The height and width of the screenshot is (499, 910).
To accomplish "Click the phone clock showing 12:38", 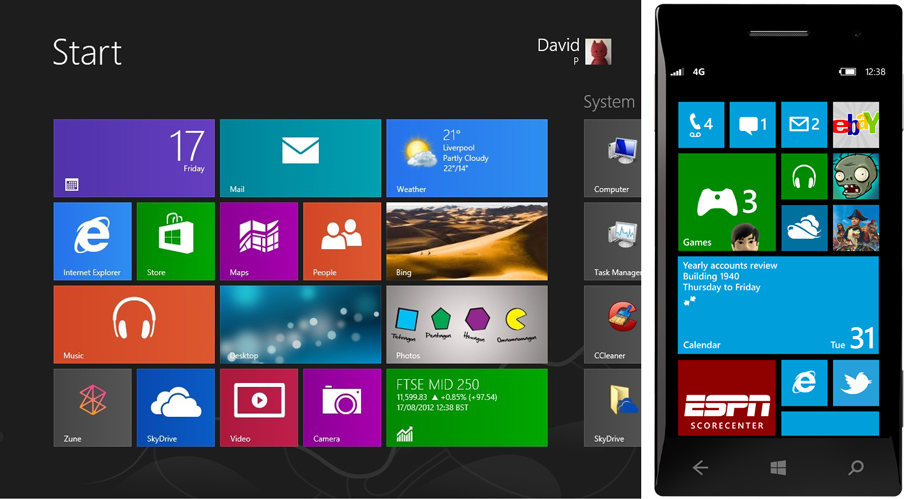I will [875, 72].
